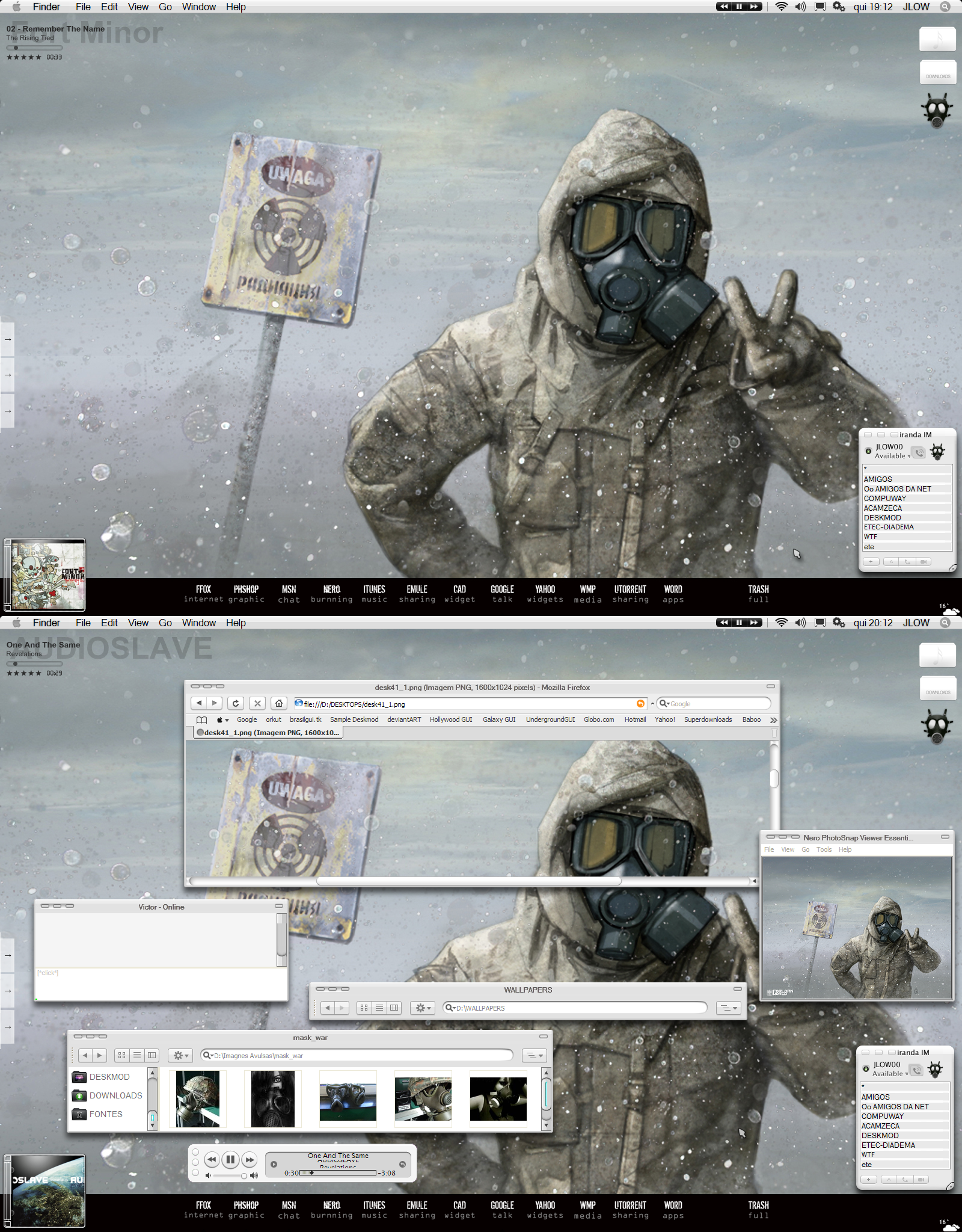Go back in the WALLPAPERS window

tap(328, 1008)
